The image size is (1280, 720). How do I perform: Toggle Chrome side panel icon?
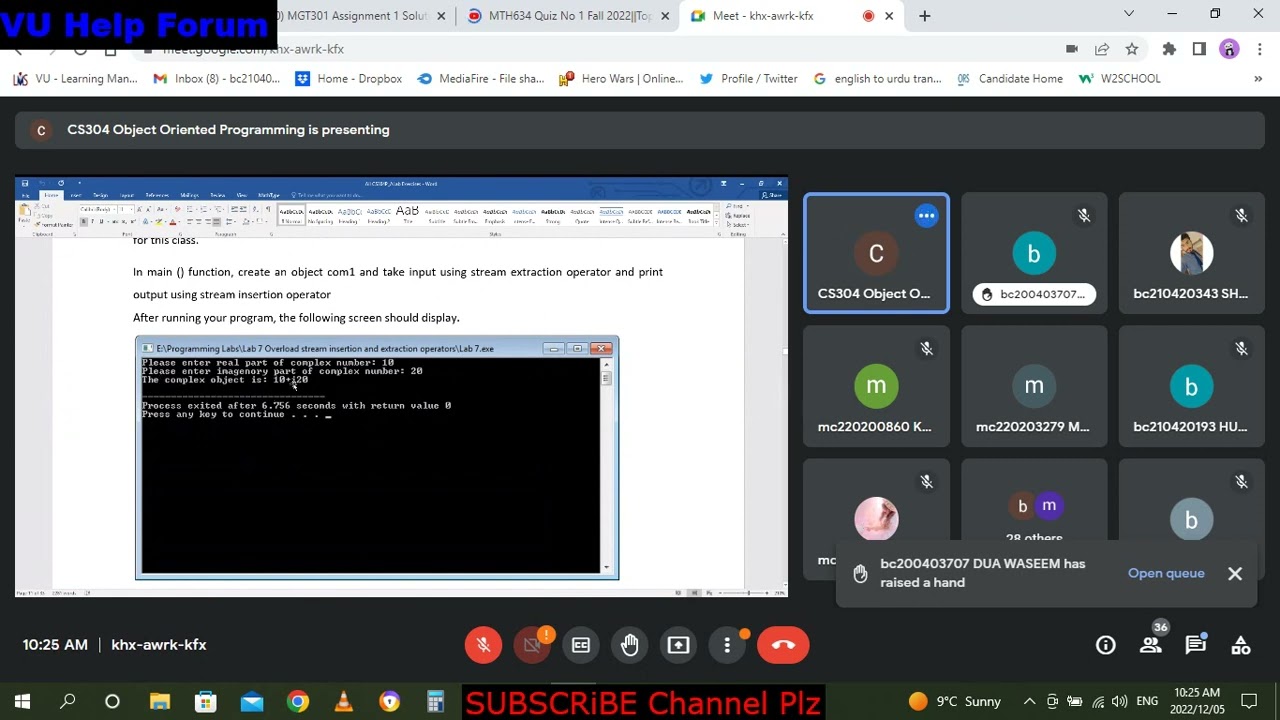pos(1199,49)
